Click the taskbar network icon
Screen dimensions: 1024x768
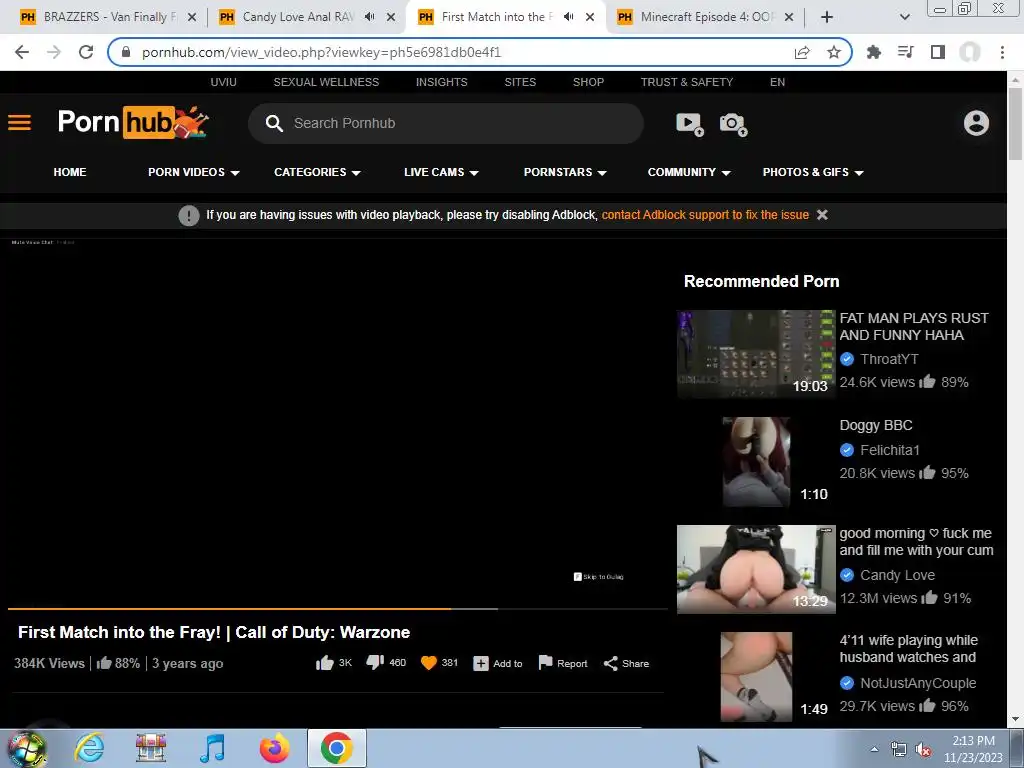(899, 750)
